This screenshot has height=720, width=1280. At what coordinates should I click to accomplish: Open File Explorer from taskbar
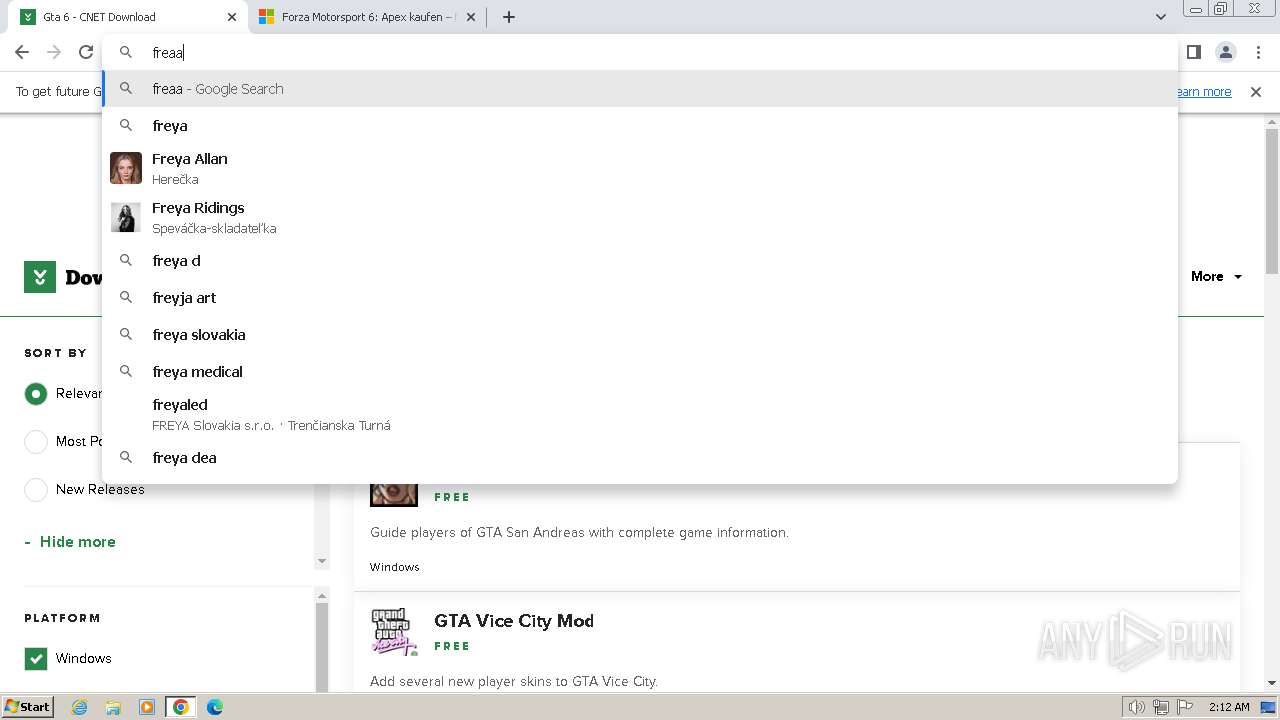click(x=113, y=707)
